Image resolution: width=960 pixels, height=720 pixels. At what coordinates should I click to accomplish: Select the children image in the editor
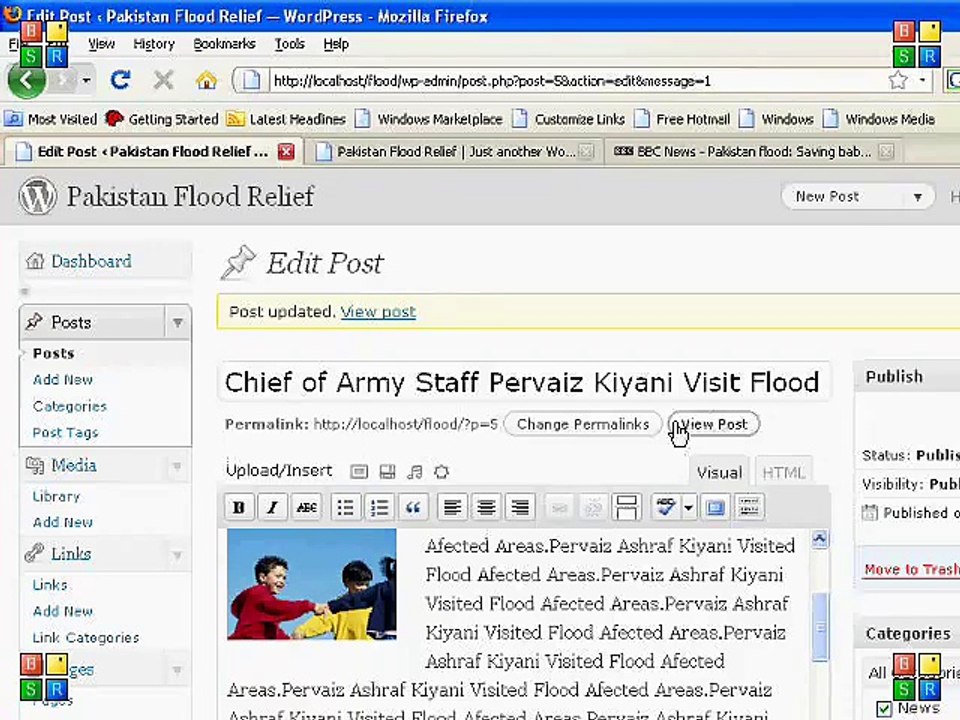tap(312, 585)
